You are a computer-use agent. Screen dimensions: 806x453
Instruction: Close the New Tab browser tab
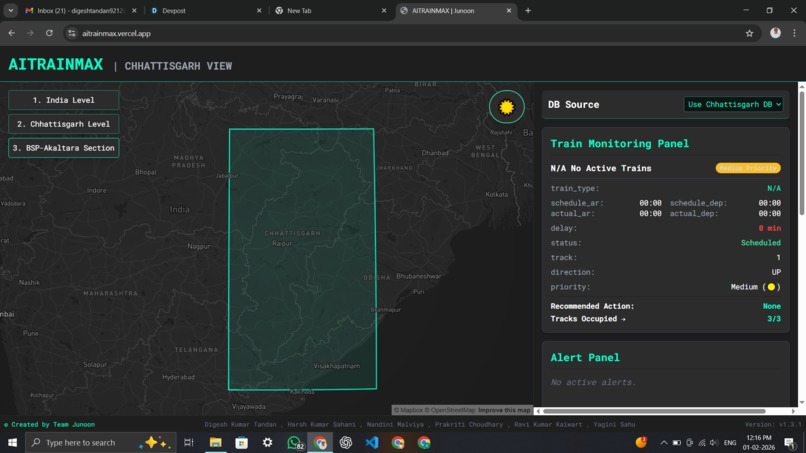[x=384, y=10]
